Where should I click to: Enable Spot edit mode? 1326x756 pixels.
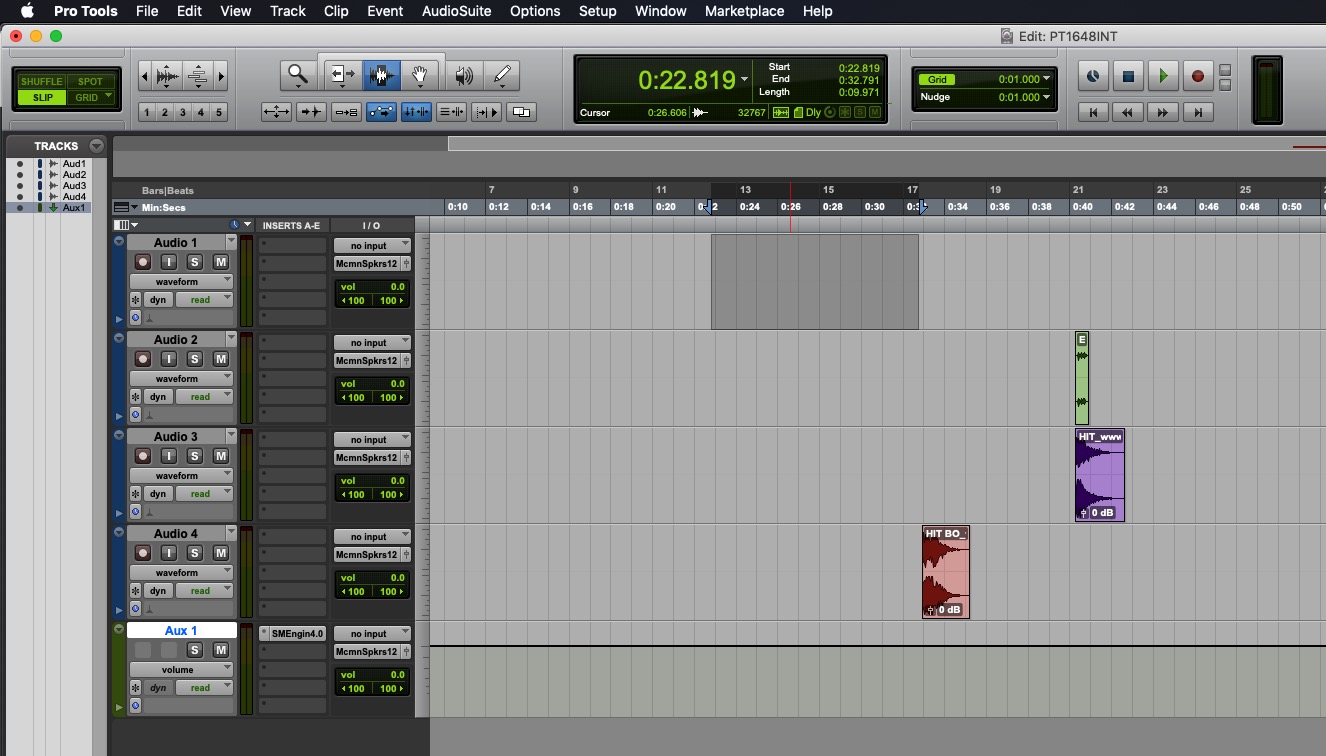[x=91, y=81]
